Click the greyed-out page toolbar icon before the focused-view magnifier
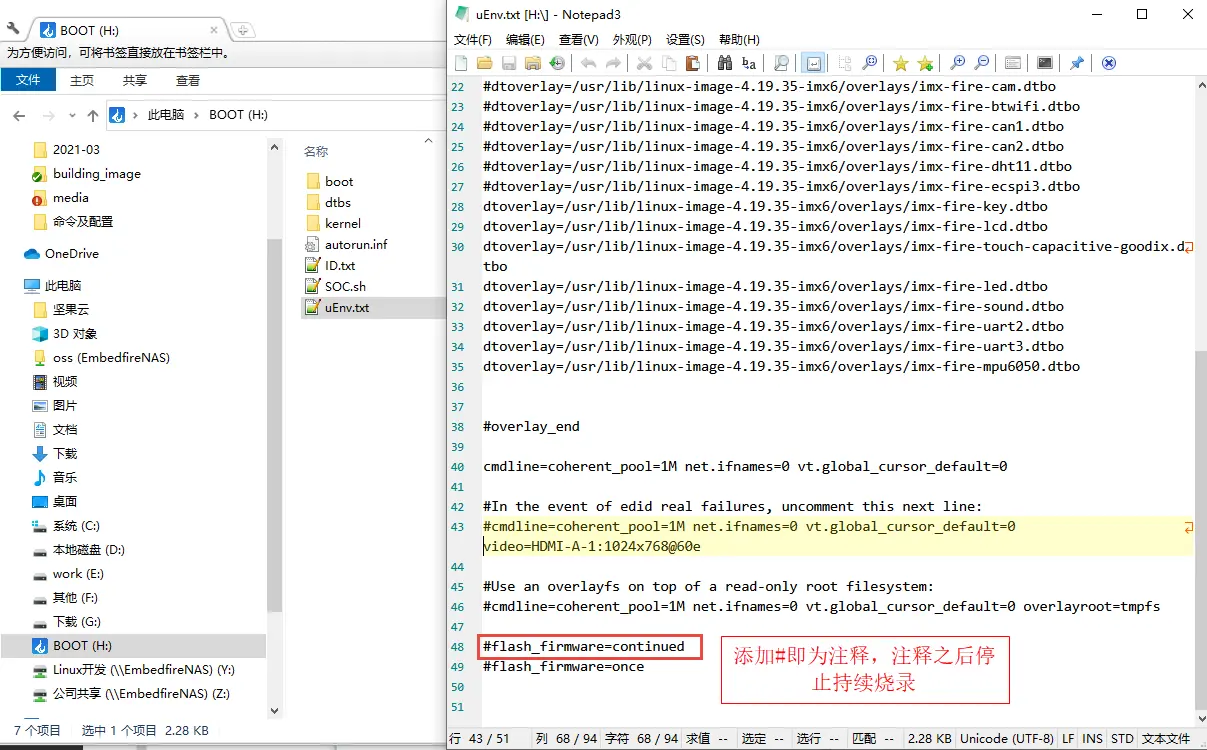 (x=845, y=63)
